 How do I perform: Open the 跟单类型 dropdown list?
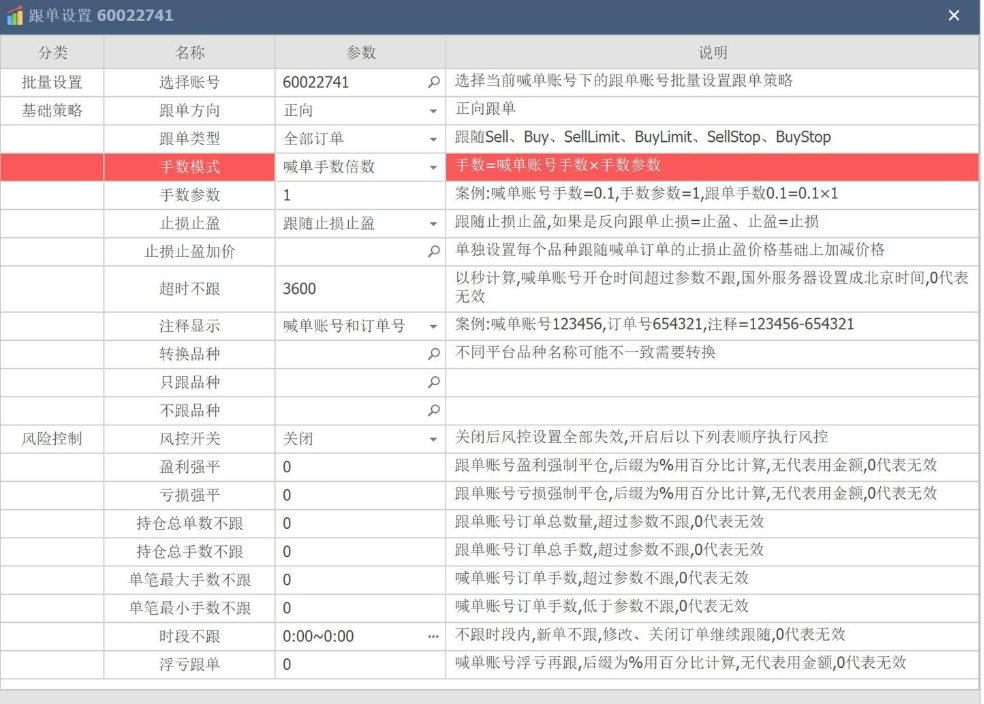pyautogui.click(x=433, y=139)
